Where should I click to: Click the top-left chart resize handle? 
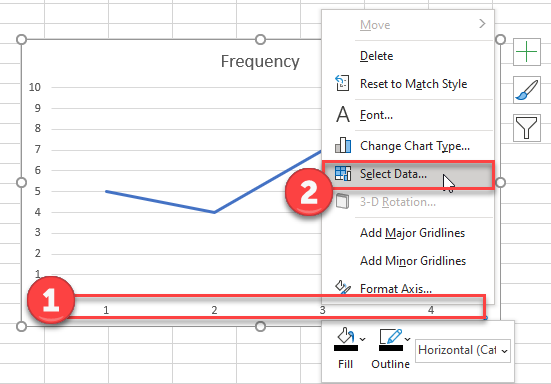[x=21, y=39]
